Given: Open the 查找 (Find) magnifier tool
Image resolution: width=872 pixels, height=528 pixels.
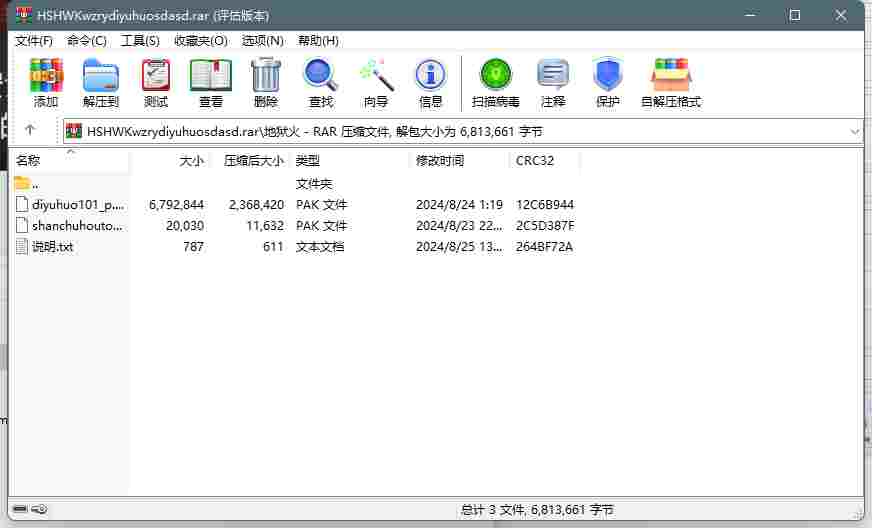Looking at the screenshot, I should pyautogui.click(x=320, y=75).
